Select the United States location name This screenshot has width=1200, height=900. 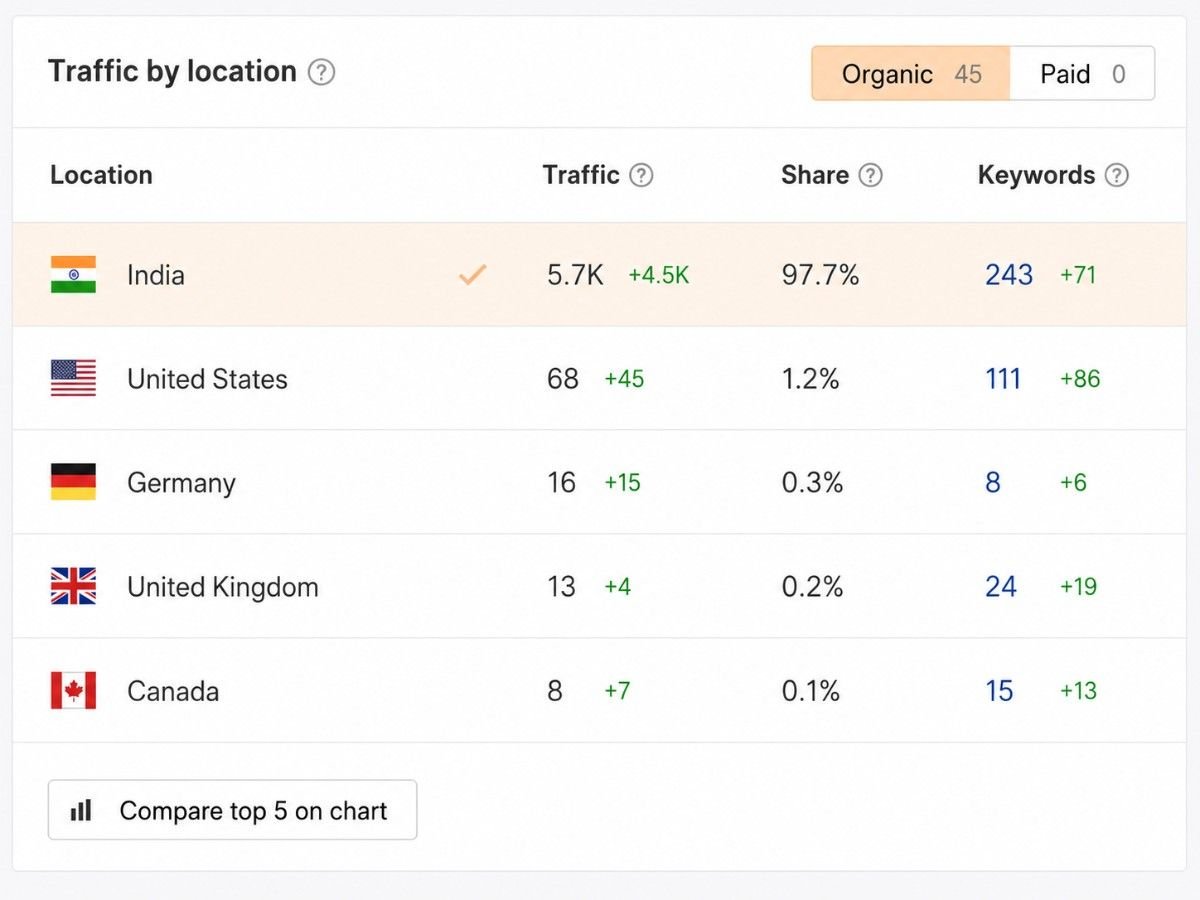click(207, 379)
